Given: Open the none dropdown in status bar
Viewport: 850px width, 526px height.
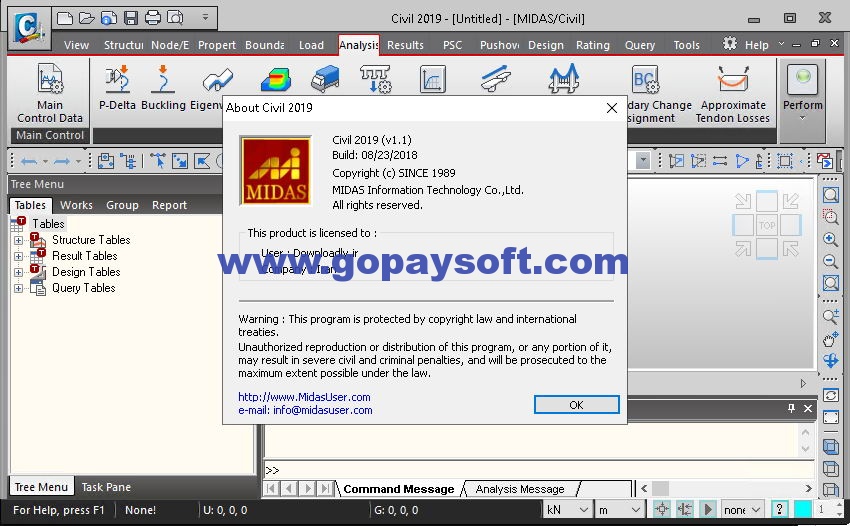Looking at the screenshot, I should (x=756, y=510).
